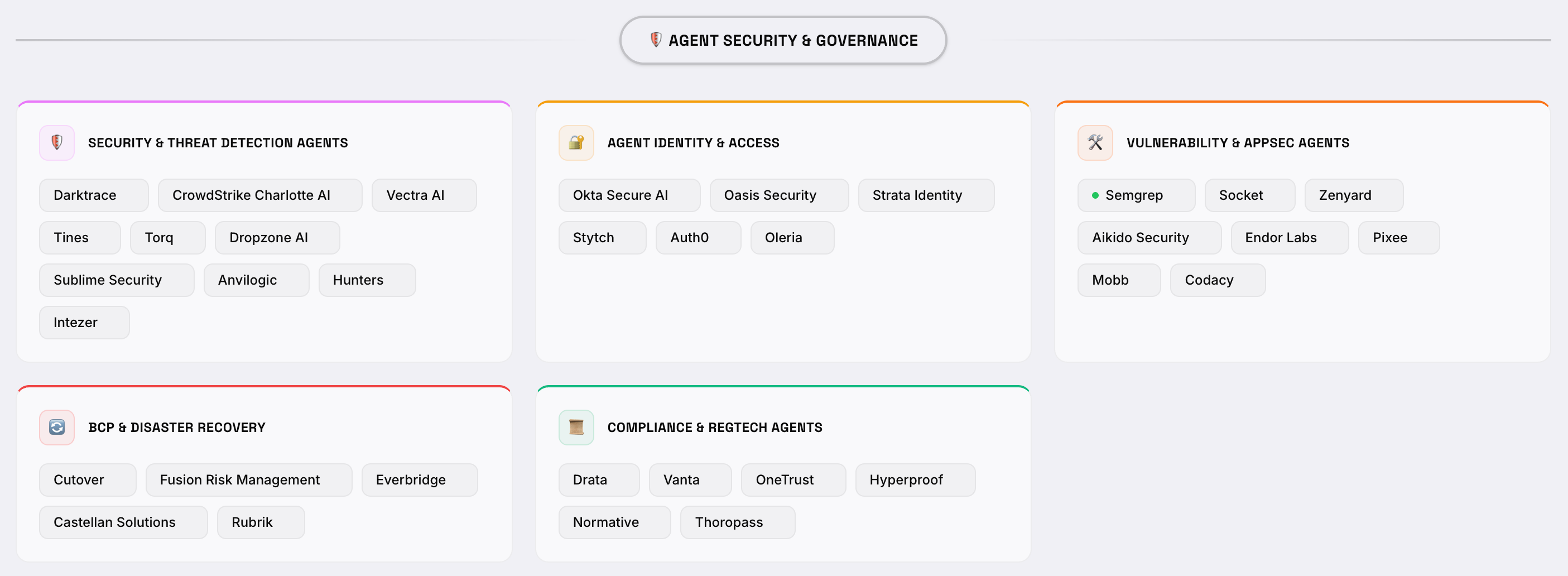1568x576 pixels.
Task: Click the scroll icon for Compliance & RegTech Agents
Action: 576,428
